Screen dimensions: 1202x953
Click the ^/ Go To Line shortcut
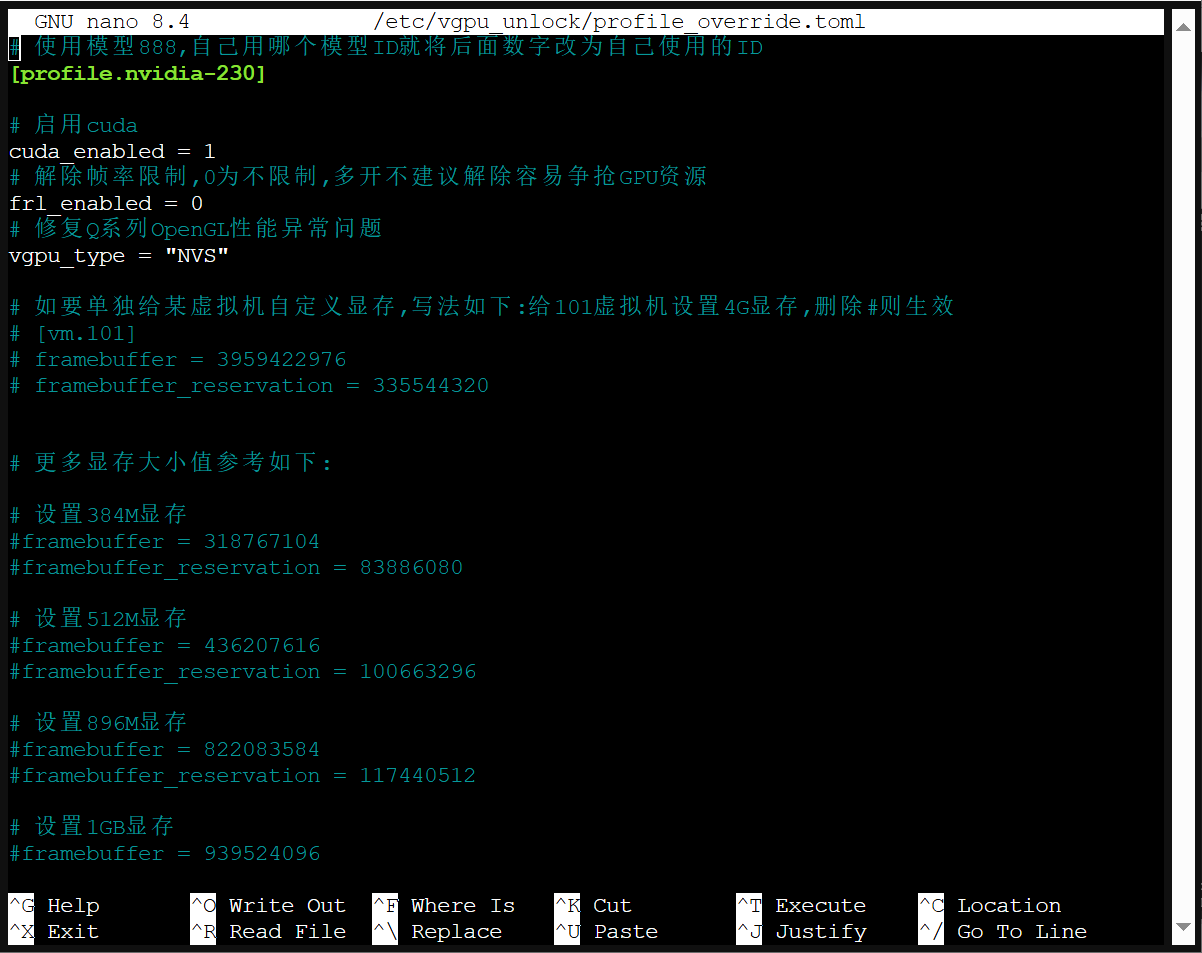coord(1003,931)
